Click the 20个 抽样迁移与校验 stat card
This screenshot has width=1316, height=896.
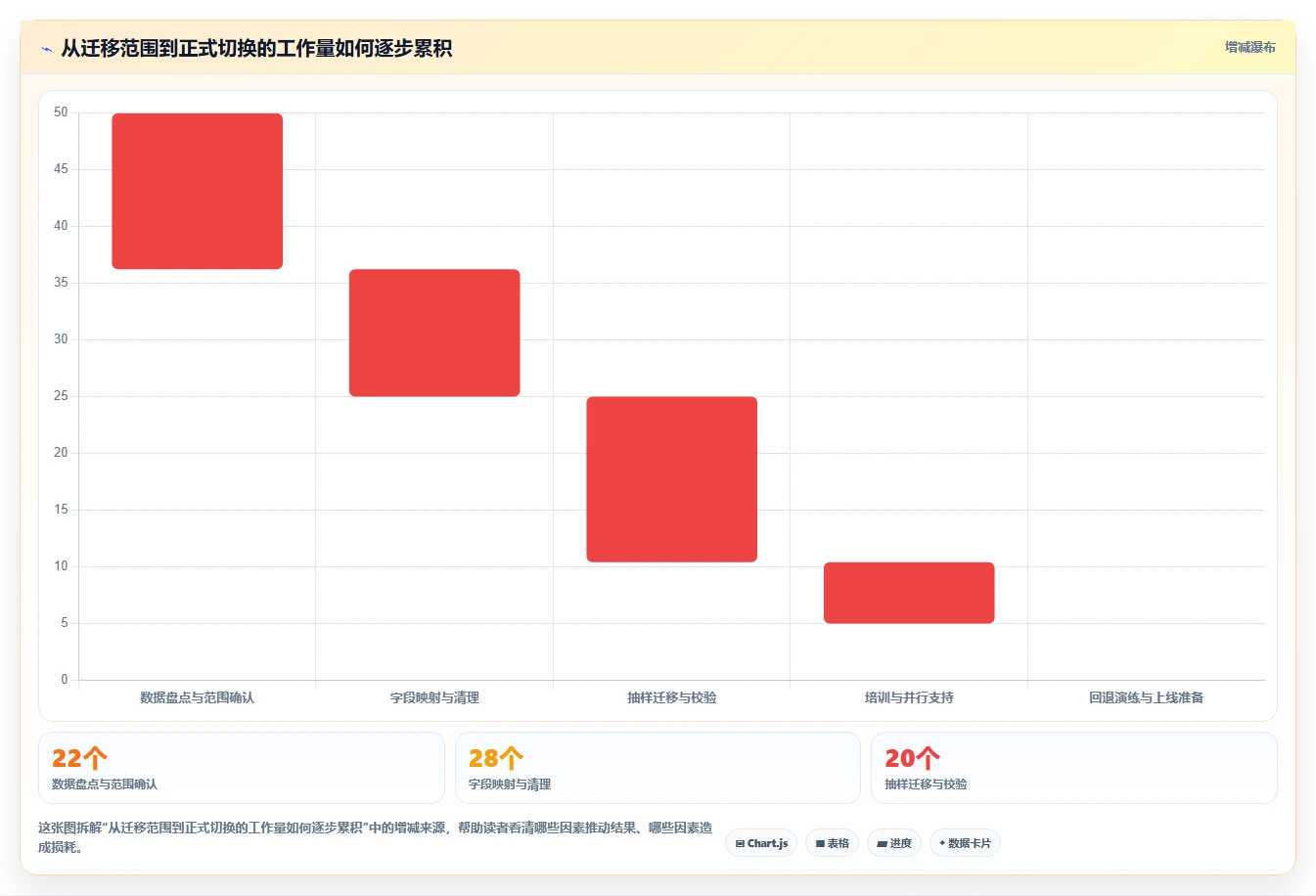tap(1074, 768)
